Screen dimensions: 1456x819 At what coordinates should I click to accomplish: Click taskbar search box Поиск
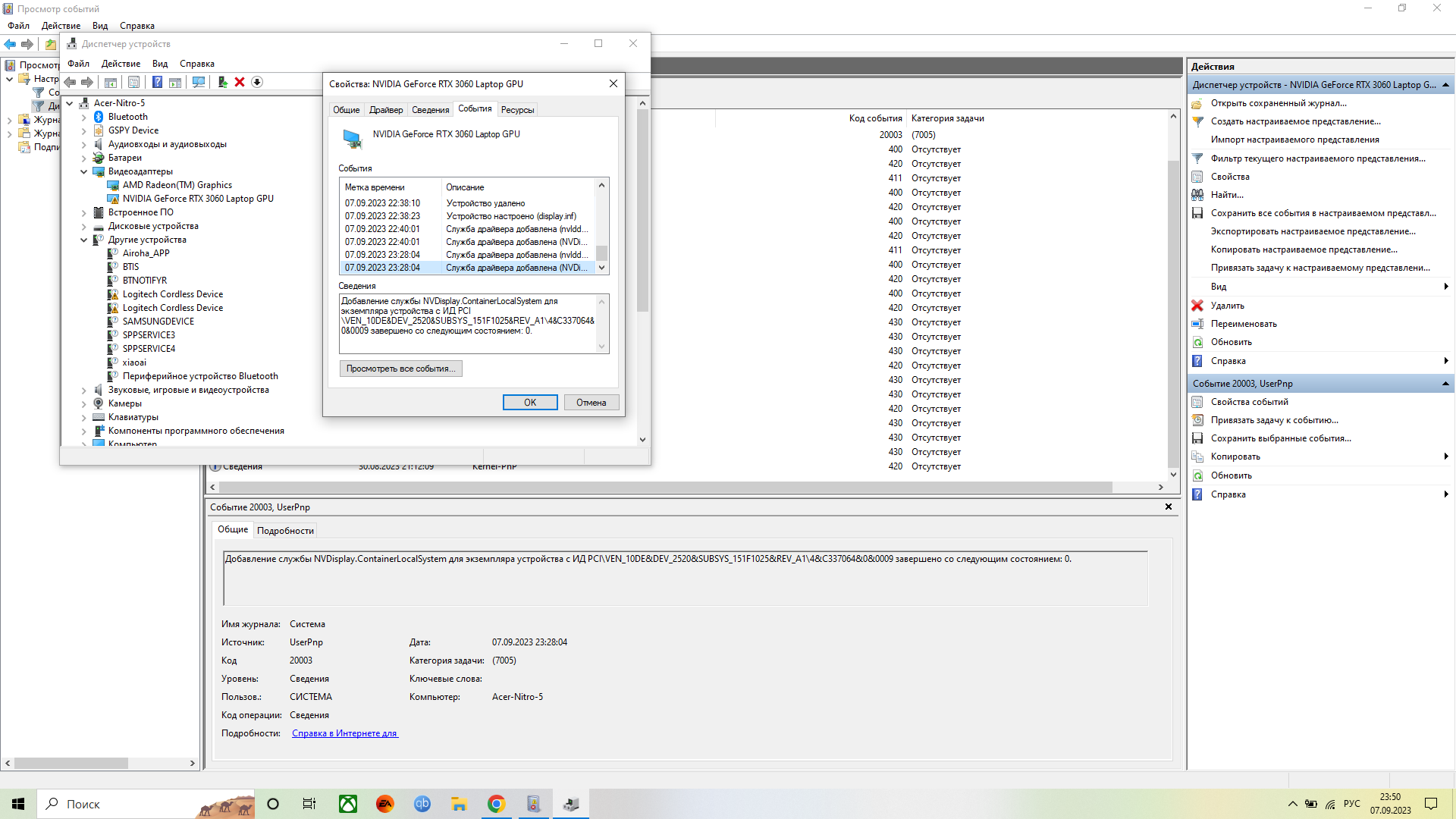[146, 804]
